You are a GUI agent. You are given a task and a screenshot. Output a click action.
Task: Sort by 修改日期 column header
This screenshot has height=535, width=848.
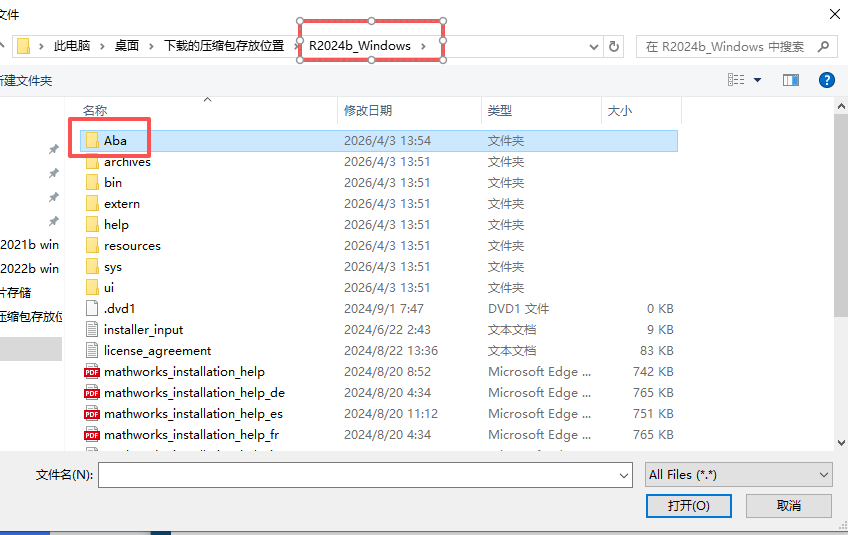tap(368, 110)
